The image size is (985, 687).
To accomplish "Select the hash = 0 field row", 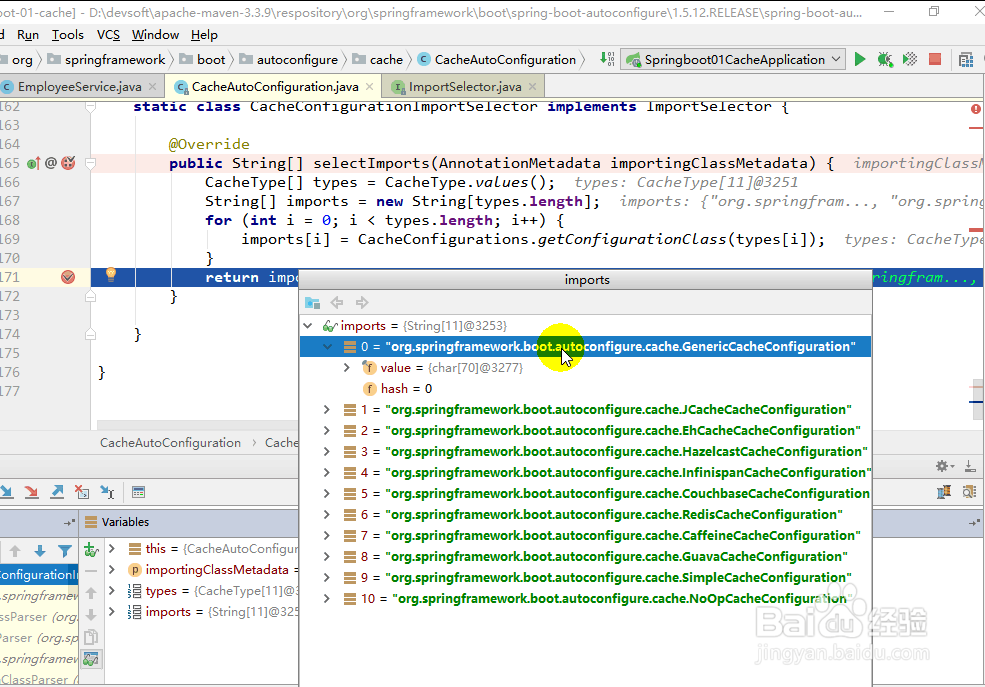I will point(585,389).
